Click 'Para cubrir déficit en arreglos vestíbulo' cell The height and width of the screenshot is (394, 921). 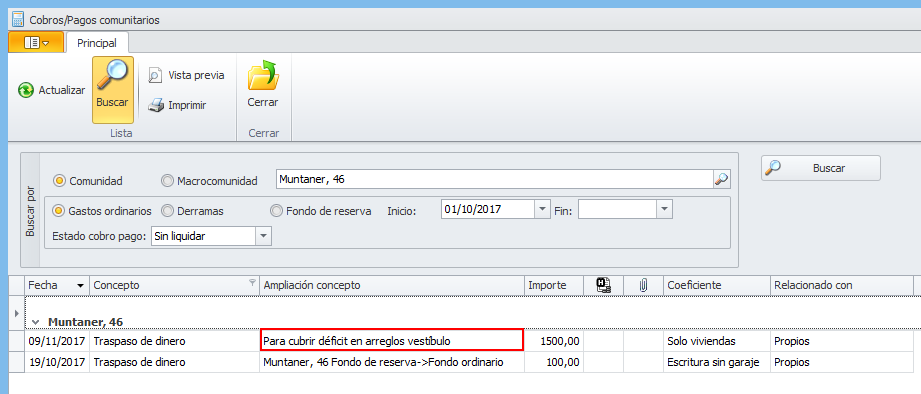click(x=392, y=341)
